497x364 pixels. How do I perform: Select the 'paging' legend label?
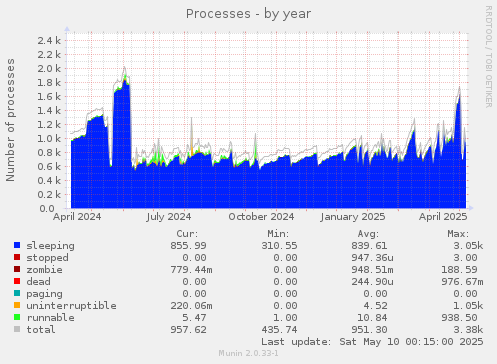click(44, 294)
